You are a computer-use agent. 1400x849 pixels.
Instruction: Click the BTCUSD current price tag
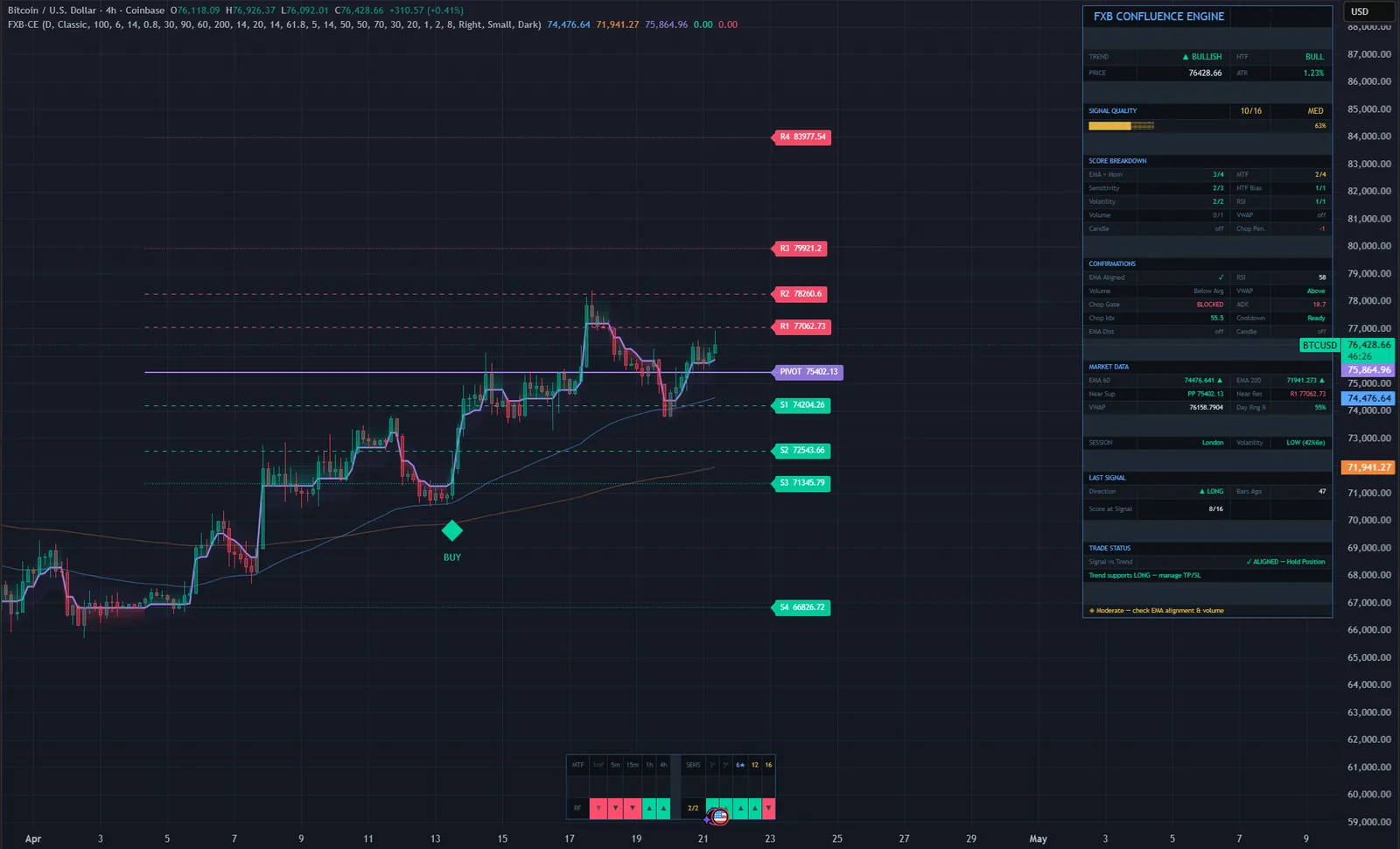1319,346
